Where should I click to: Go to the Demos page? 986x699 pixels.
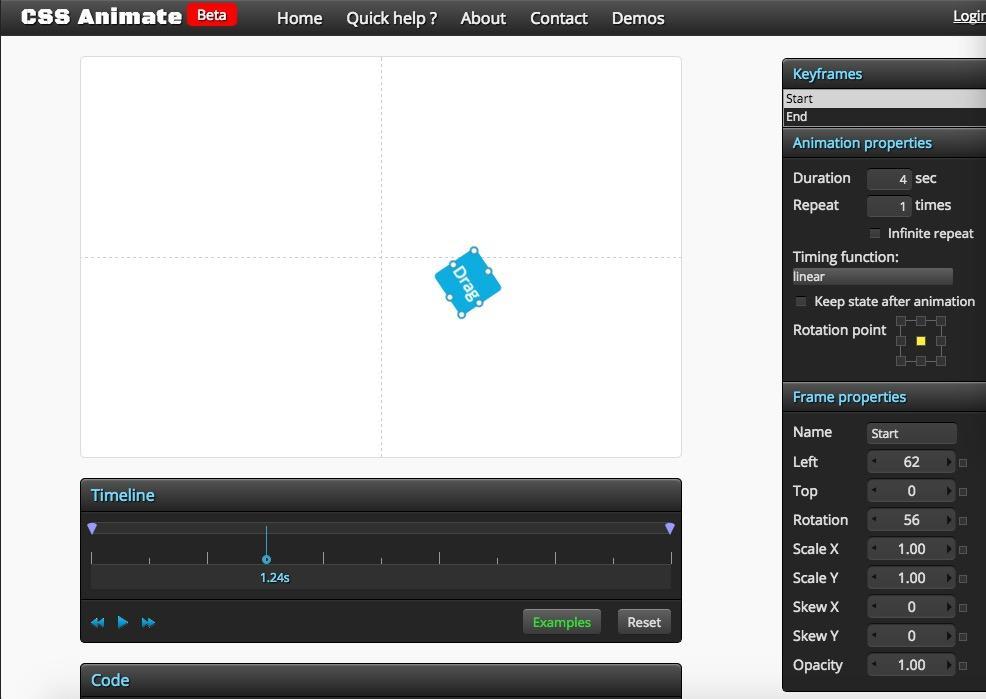(x=638, y=18)
